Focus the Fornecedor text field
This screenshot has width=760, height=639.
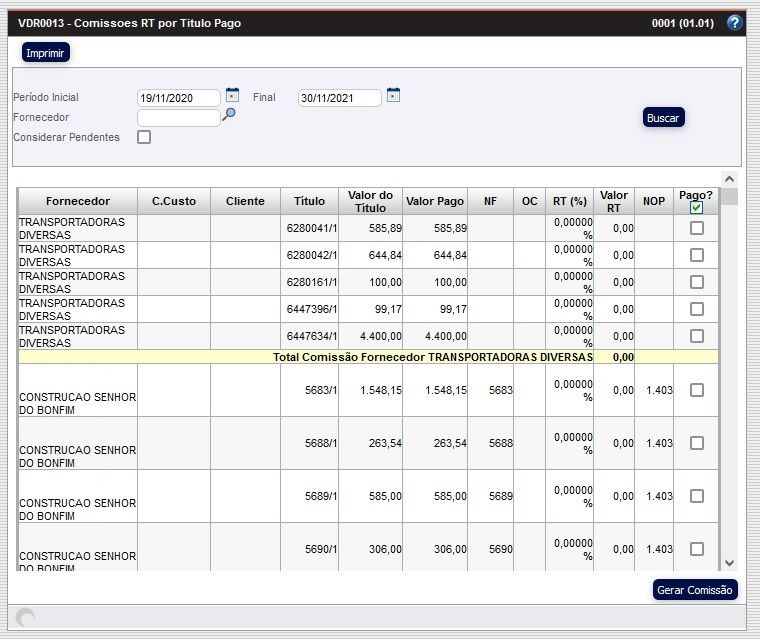click(178, 118)
